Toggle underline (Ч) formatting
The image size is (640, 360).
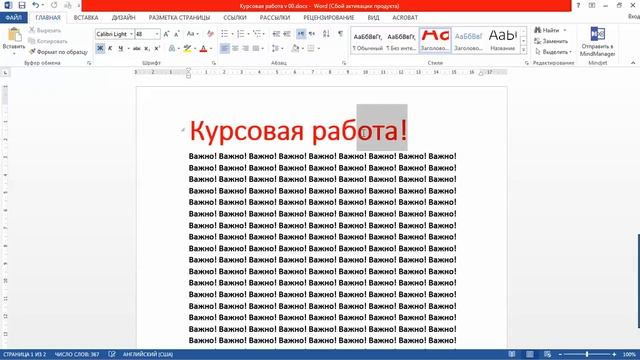tap(120, 49)
